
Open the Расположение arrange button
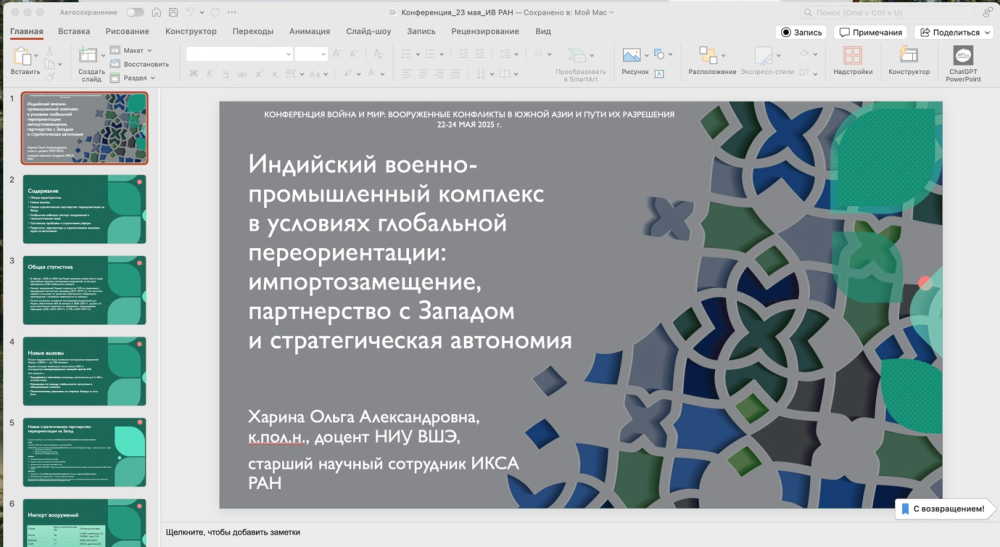[x=712, y=61]
